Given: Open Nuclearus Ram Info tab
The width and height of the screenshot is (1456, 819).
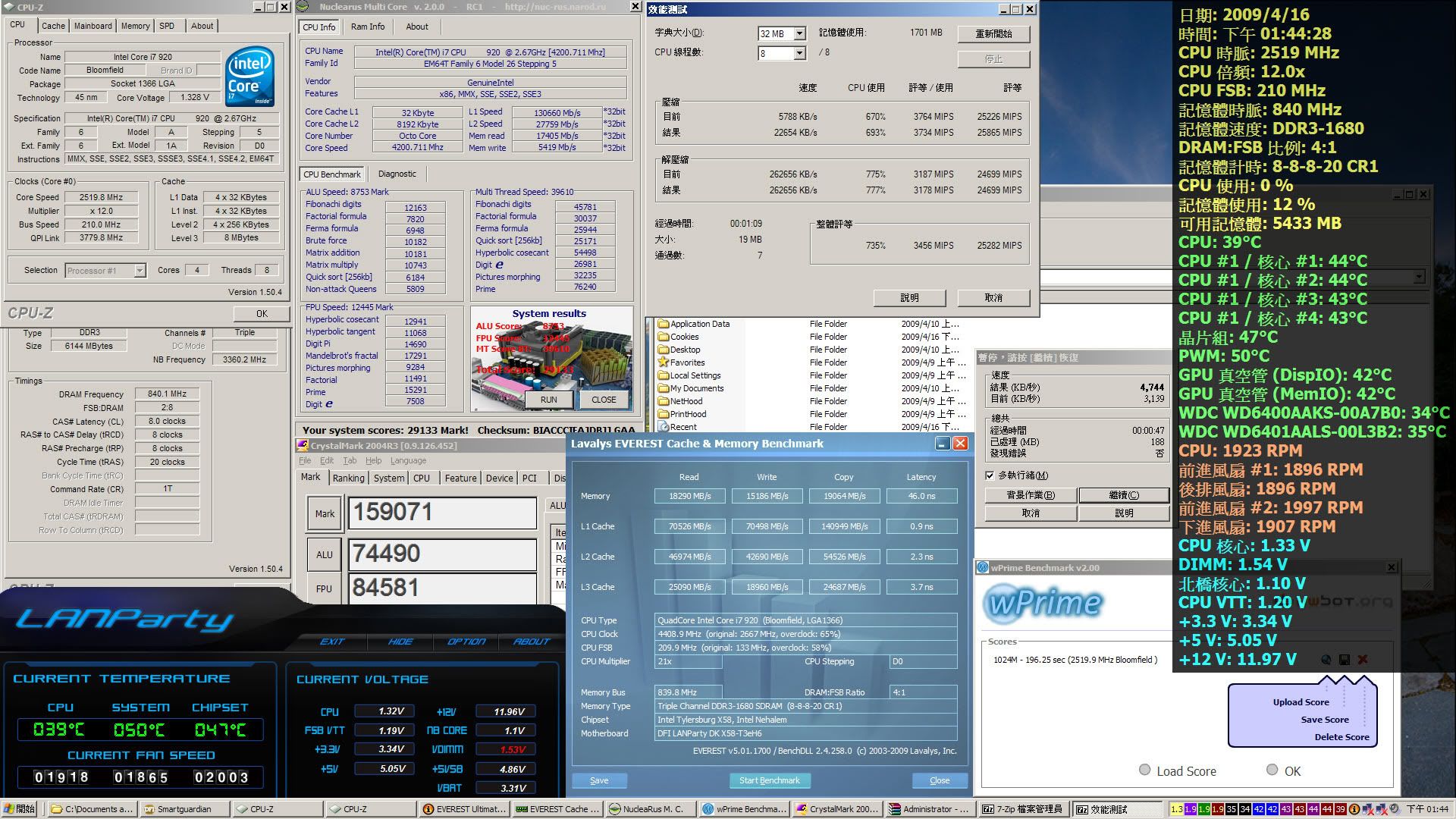Looking at the screenshot, I should tap(368, 27).
